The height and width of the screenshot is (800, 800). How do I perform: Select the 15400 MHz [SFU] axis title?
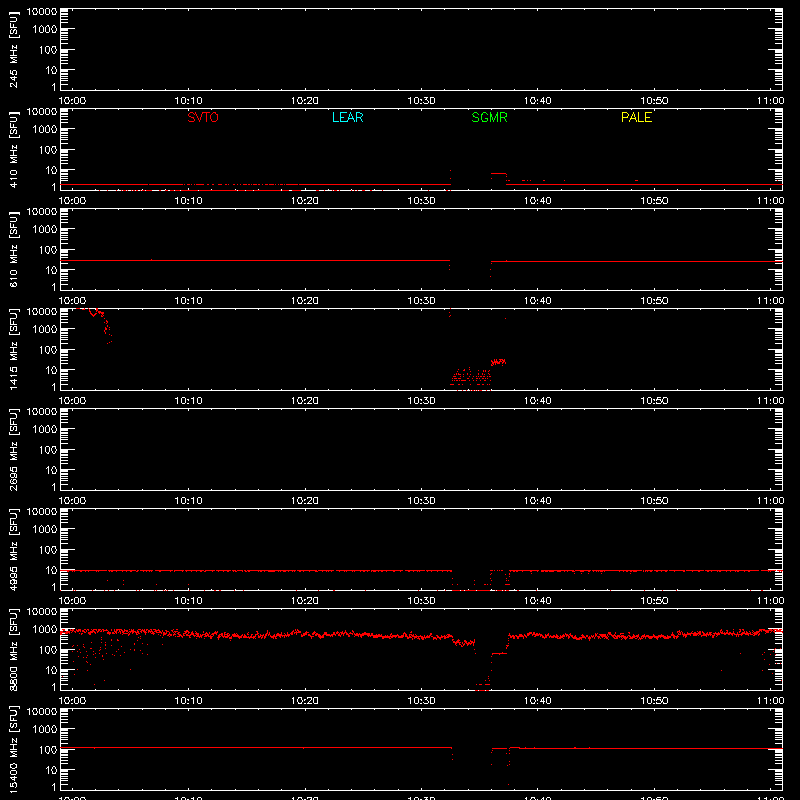pos(13,749)
